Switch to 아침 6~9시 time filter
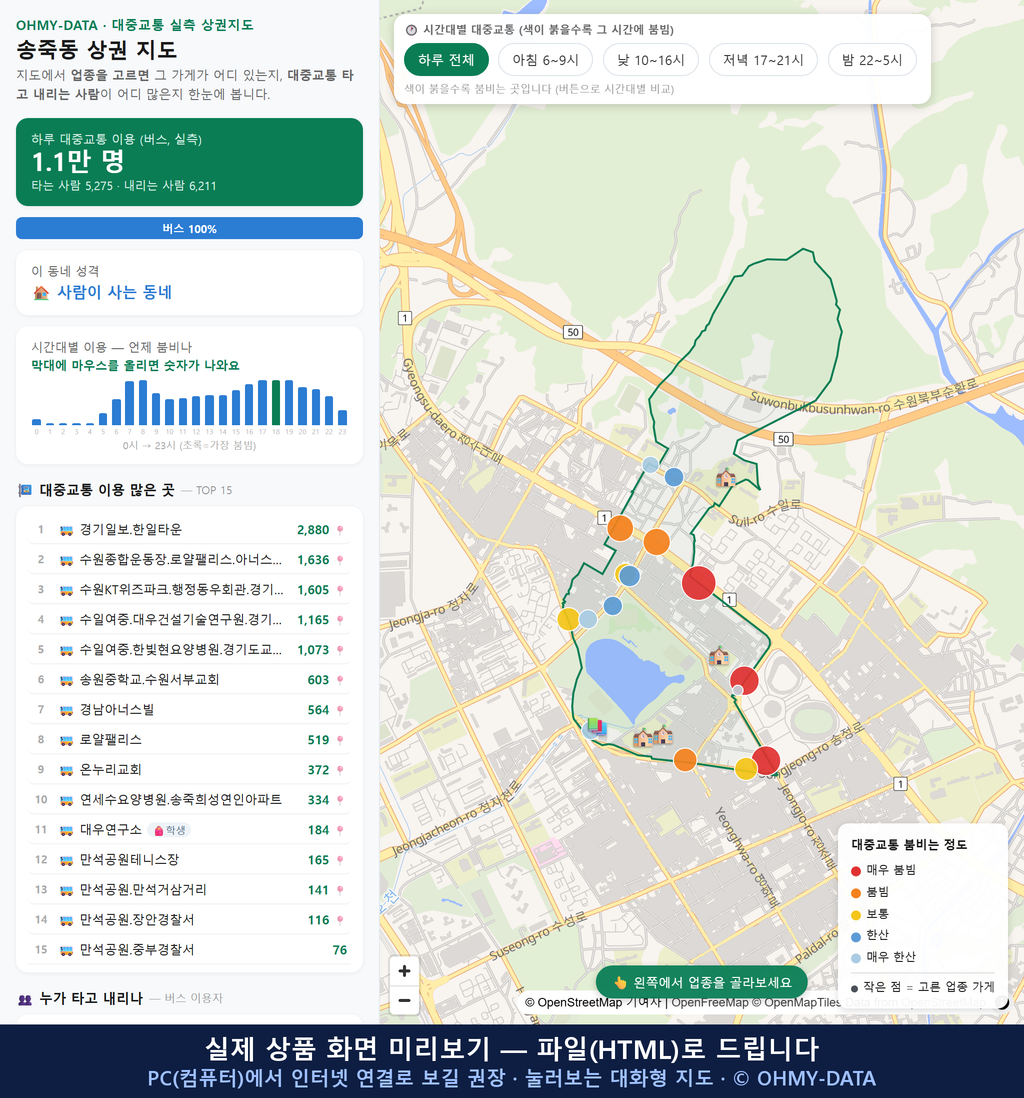This screenshot has height=1098, width=1024. (x=545, y=60)
